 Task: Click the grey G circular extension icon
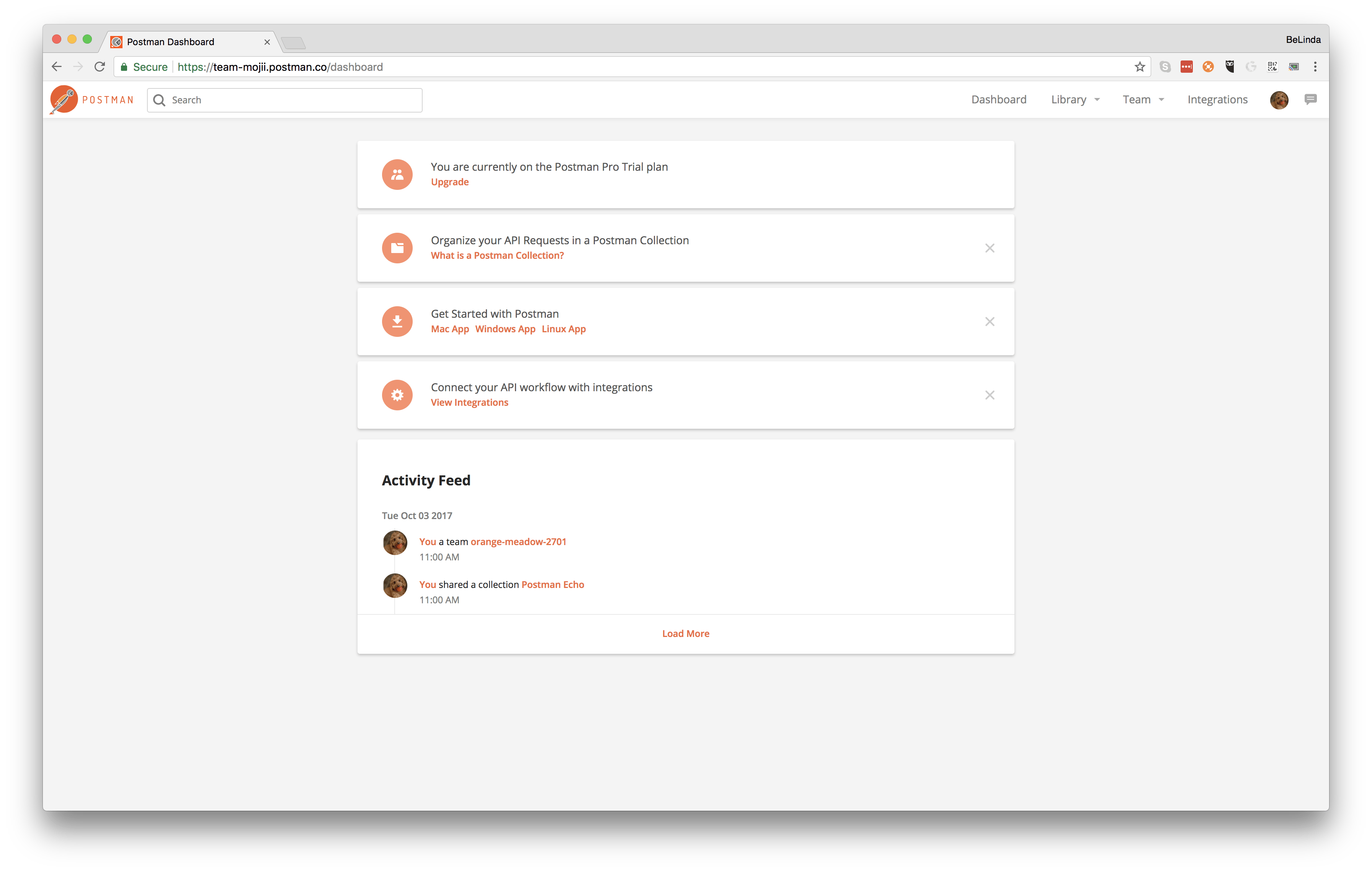(1251, 67)
